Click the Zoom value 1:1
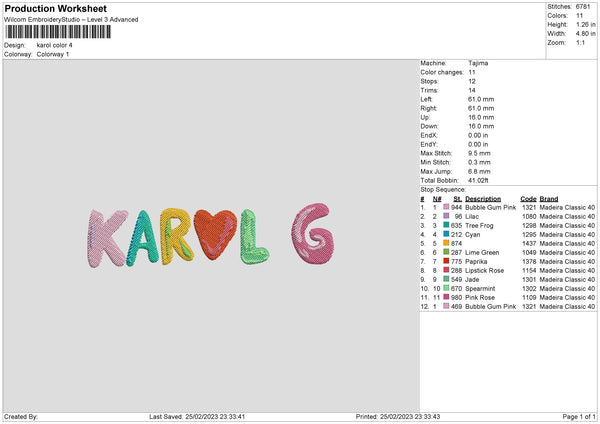The height and width of the screenshot is (424, 600). 580,42
